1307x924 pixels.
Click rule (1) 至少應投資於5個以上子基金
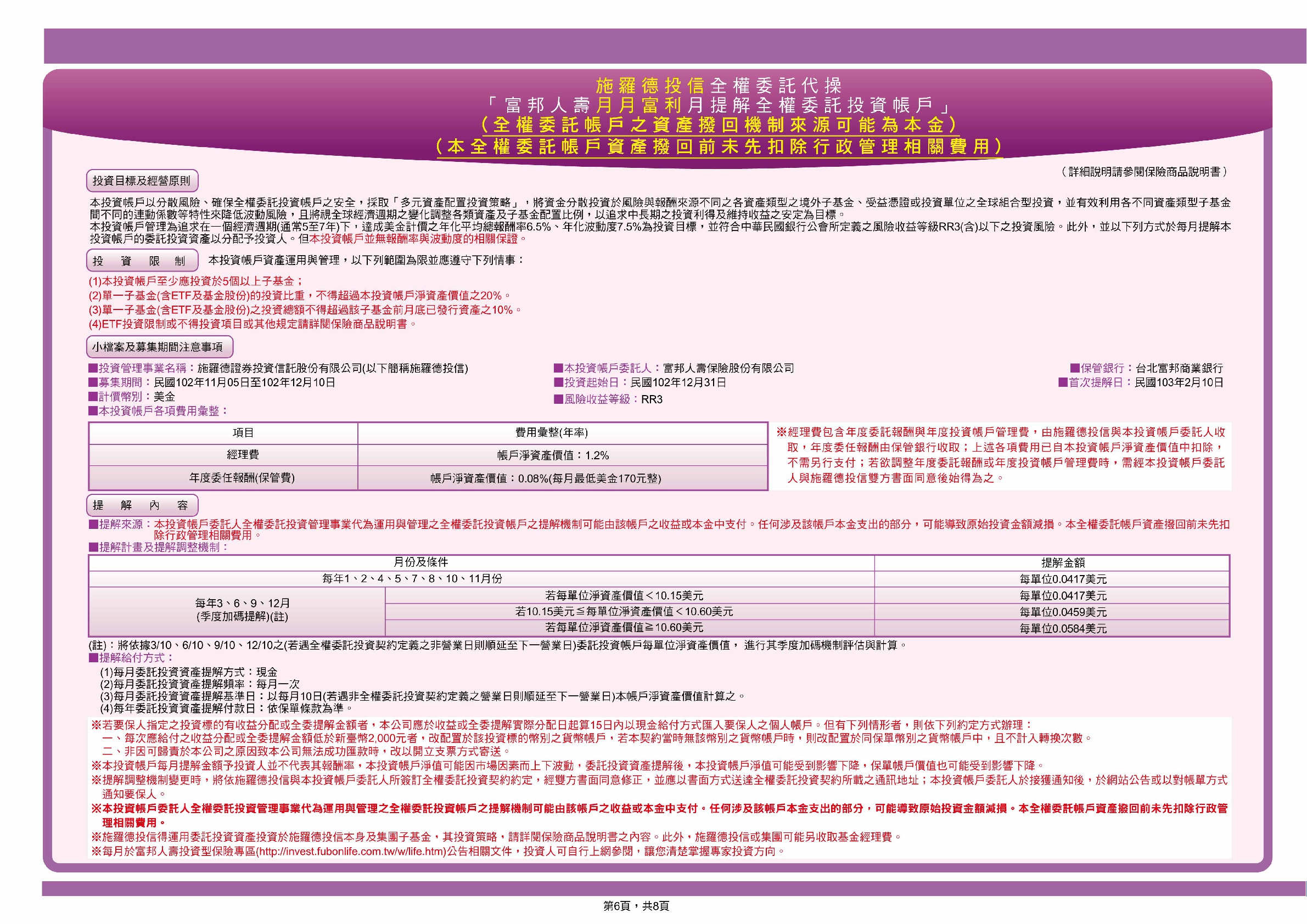[x=196, y=281]
